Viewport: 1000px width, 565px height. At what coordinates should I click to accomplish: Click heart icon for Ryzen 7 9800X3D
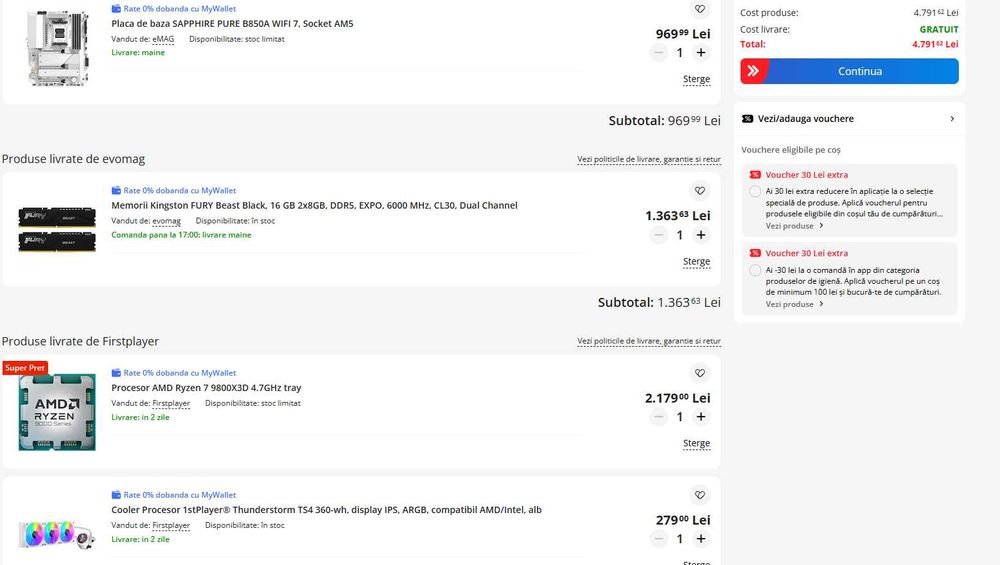(699, 373)
